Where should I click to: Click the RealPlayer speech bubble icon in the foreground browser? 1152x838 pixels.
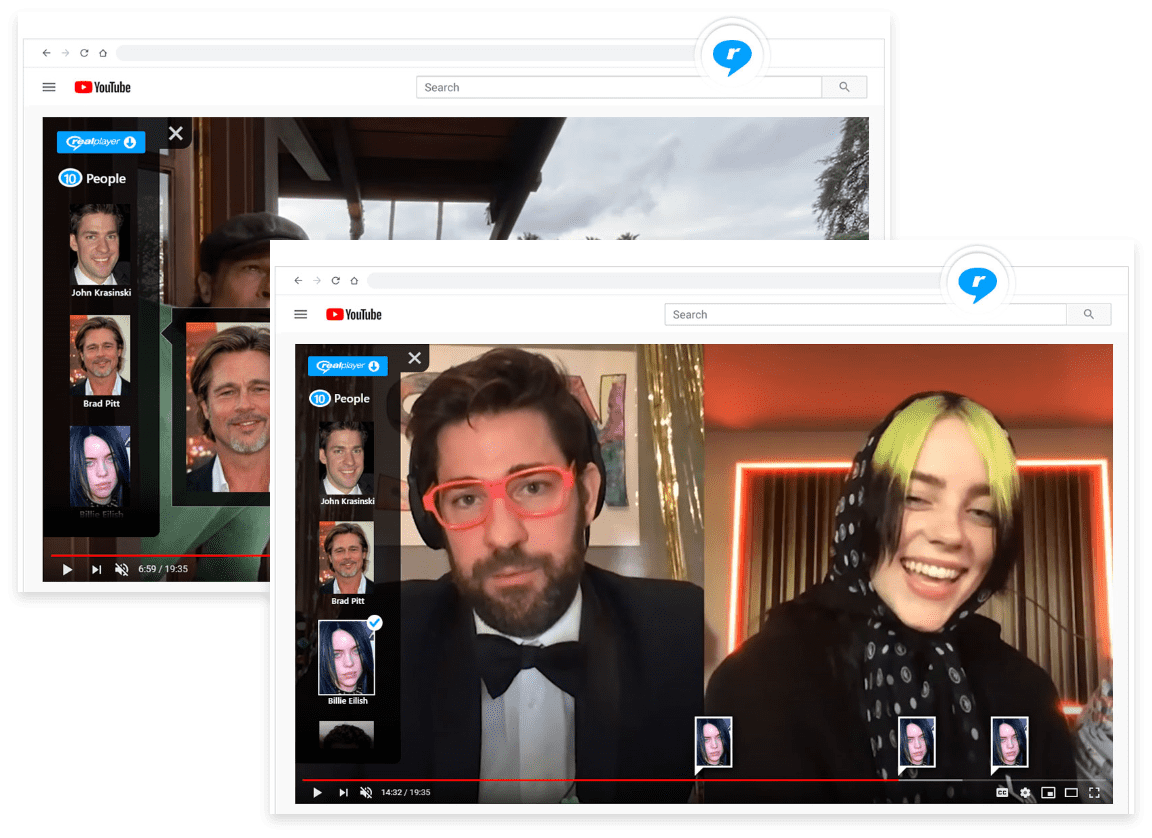(x=978, y=284)
